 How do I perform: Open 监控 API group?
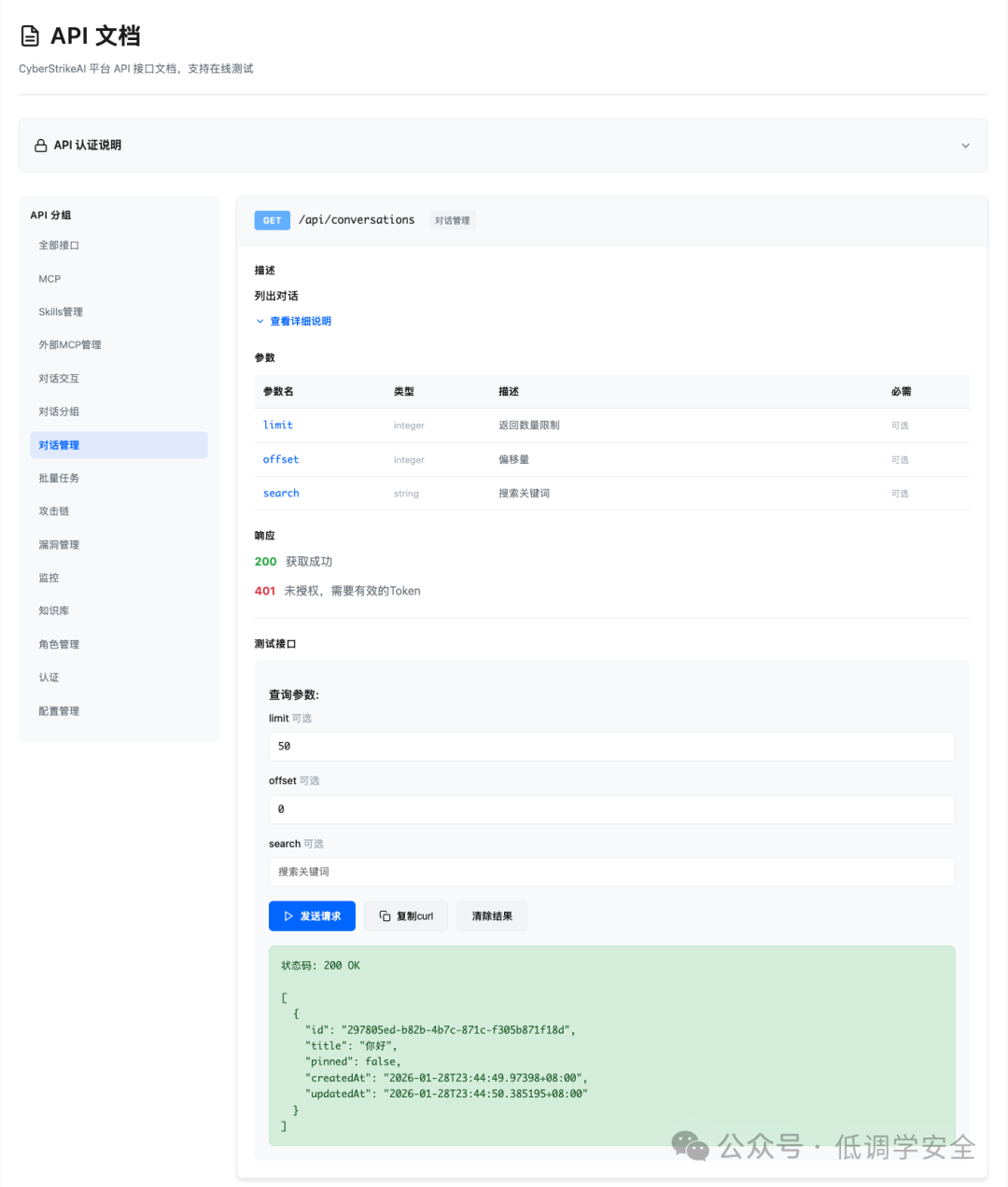pos(119,578)
